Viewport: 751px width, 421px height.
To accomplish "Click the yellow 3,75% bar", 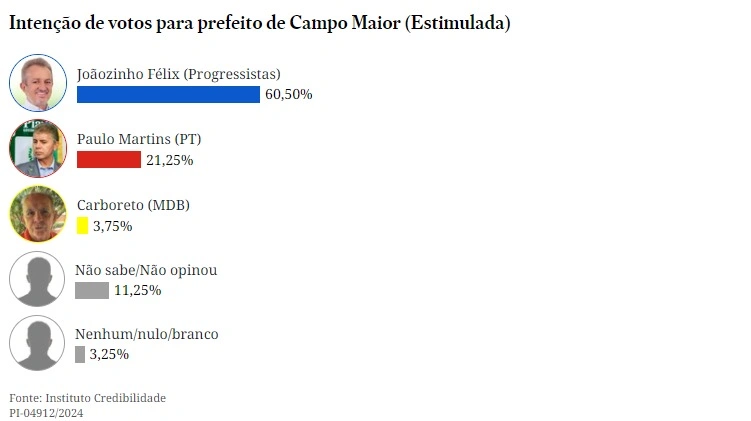I will [x=83, y=226].
